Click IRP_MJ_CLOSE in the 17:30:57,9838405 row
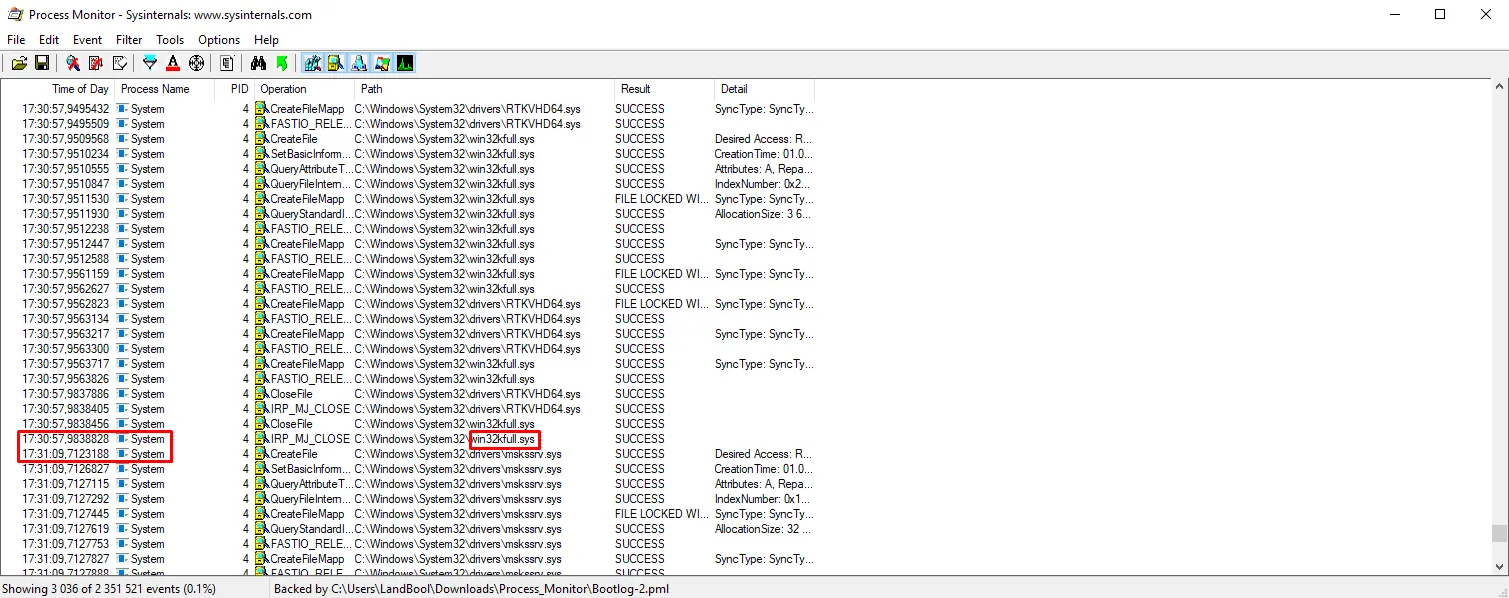Image resolution: width=1509 pixels, height=598 pixels. click(310, 409)
